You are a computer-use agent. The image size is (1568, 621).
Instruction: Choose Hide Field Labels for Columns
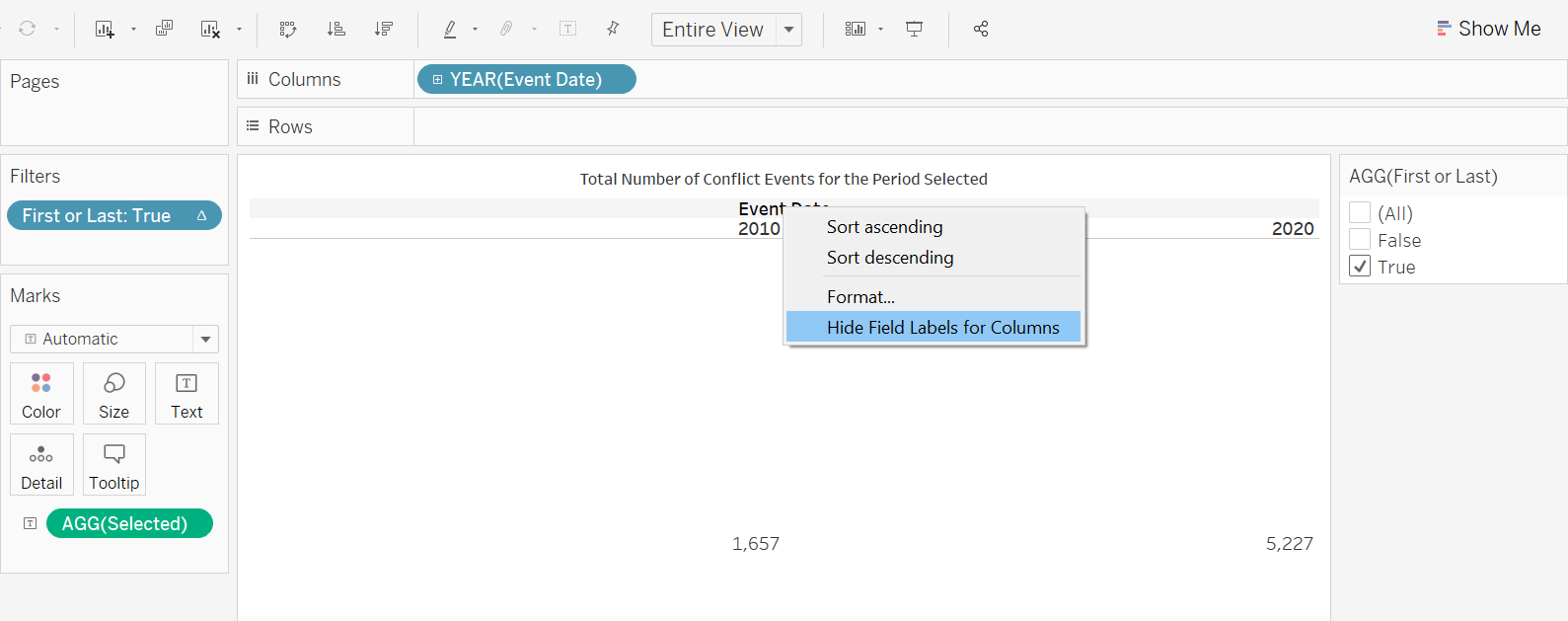tap(942, 328)
